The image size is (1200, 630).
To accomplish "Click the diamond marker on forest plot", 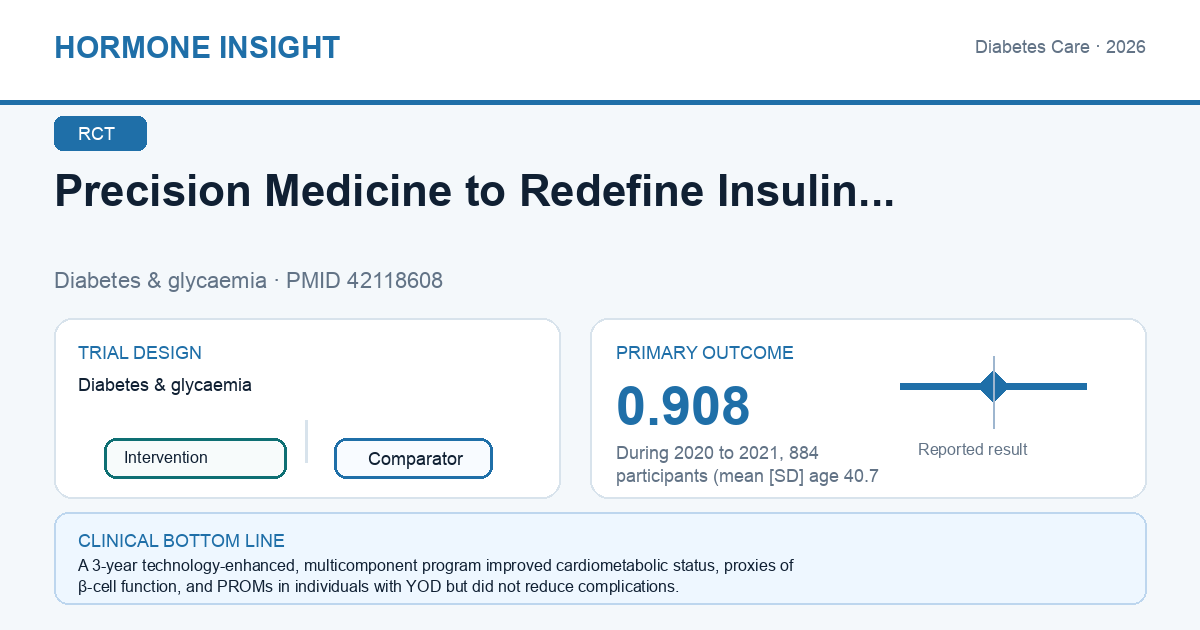I will coord(994,386).
